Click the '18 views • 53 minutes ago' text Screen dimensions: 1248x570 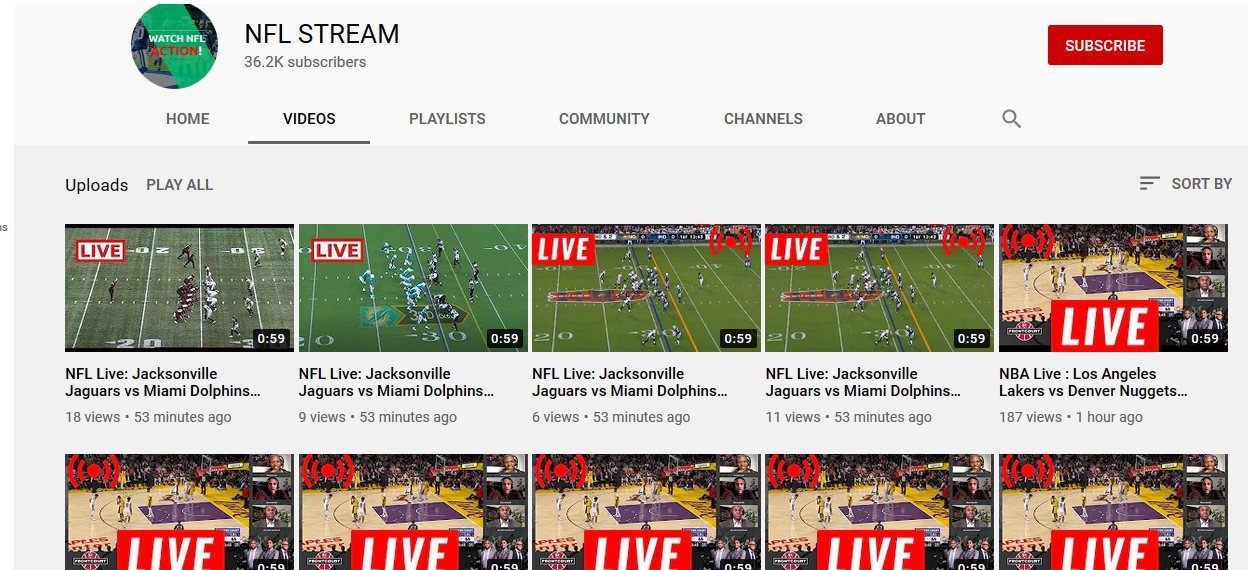pos(148,417)
